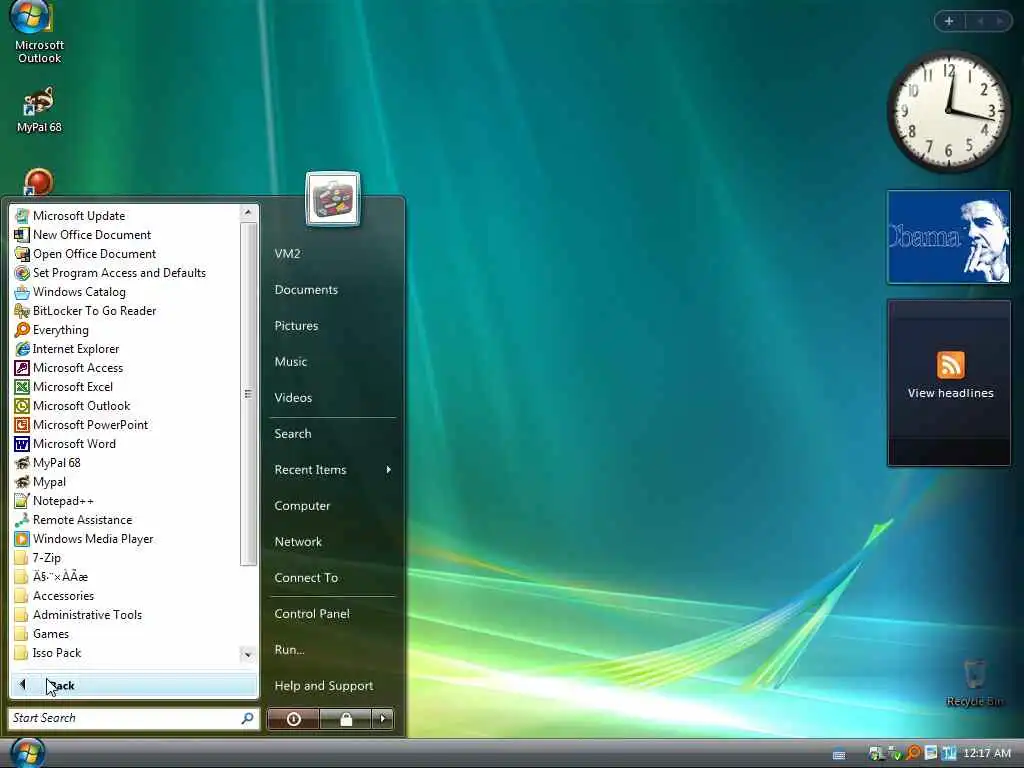
Task: Lock the computer with the lock button
Action: [346, 719]
